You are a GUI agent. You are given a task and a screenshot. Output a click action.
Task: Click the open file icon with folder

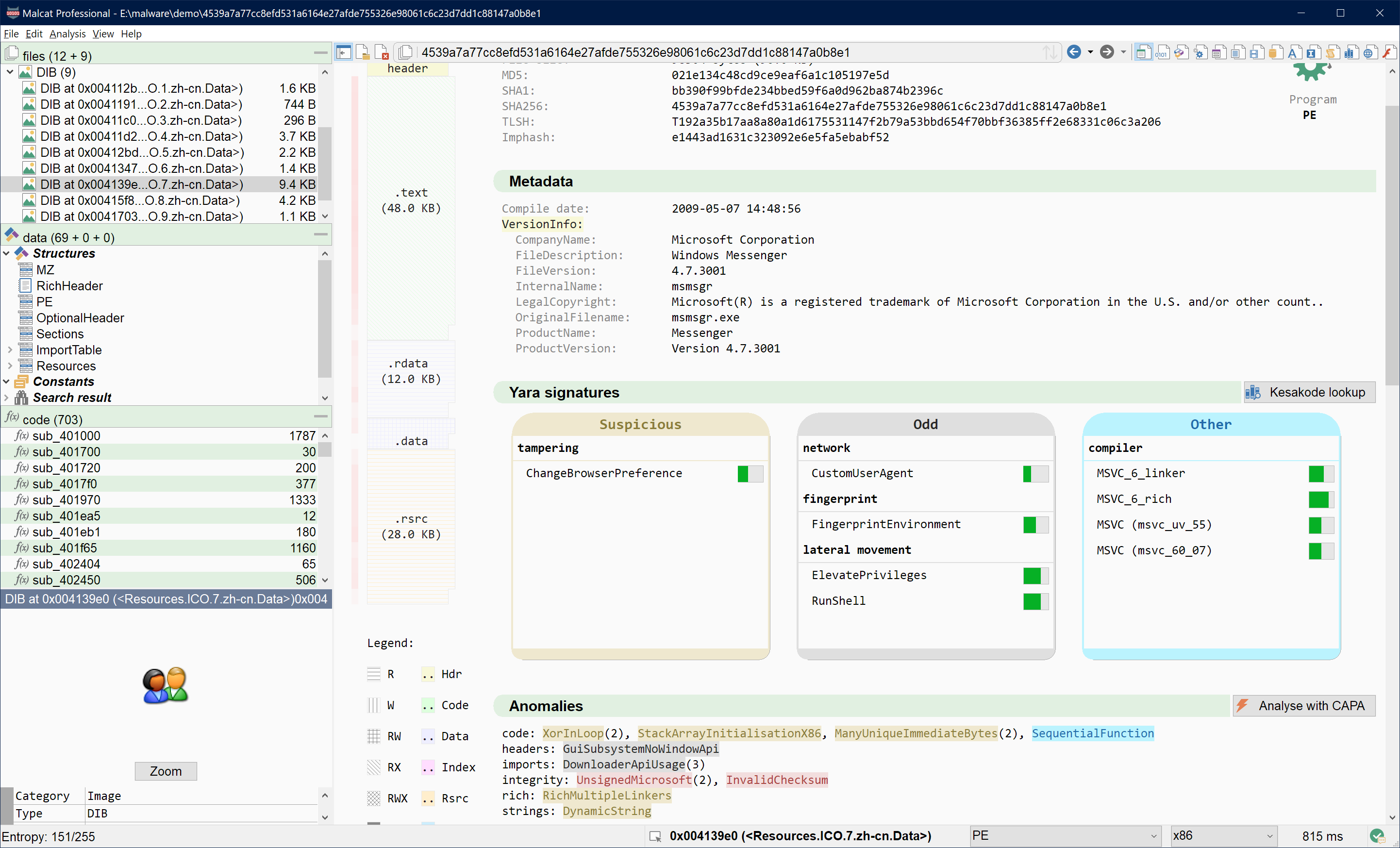coord(363,52)
